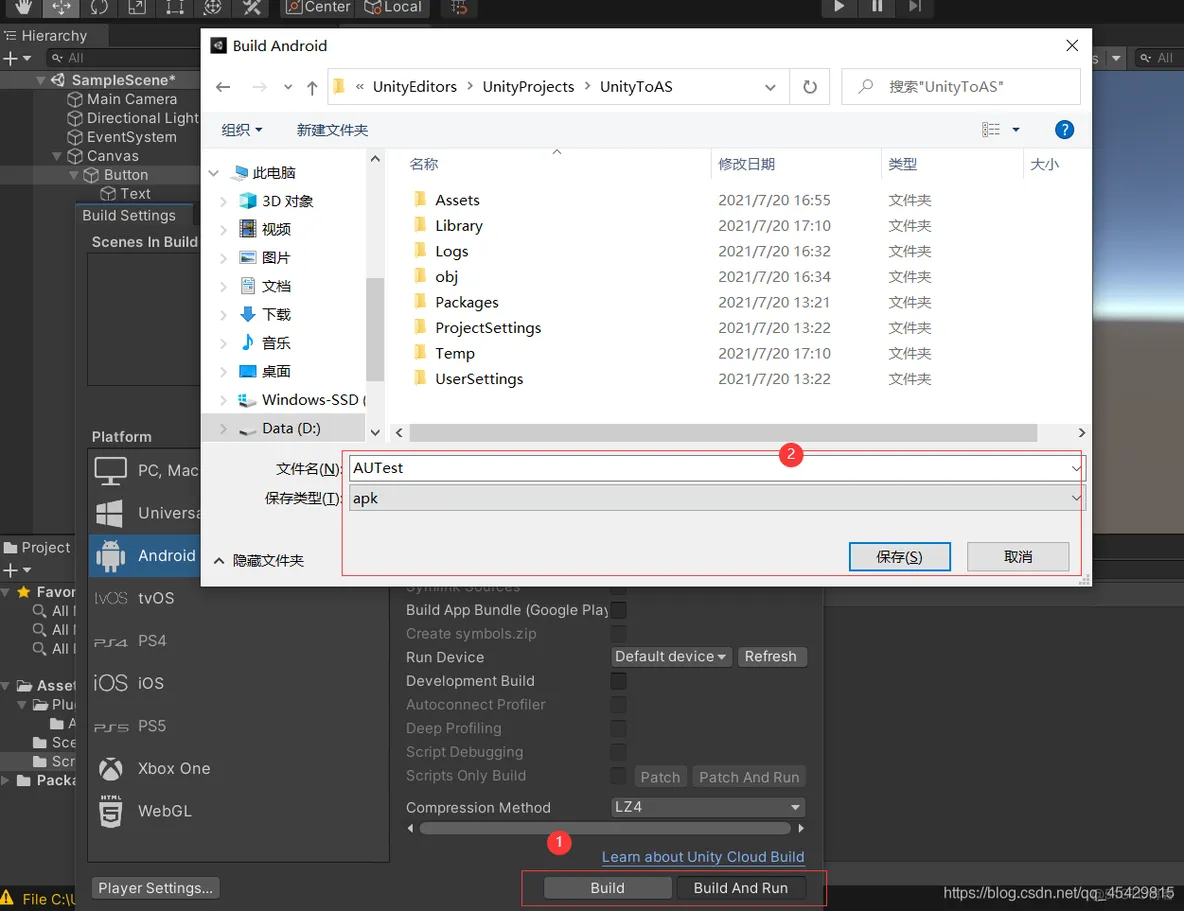Toggle Script Debugging checkbox

tap(618, 752)
